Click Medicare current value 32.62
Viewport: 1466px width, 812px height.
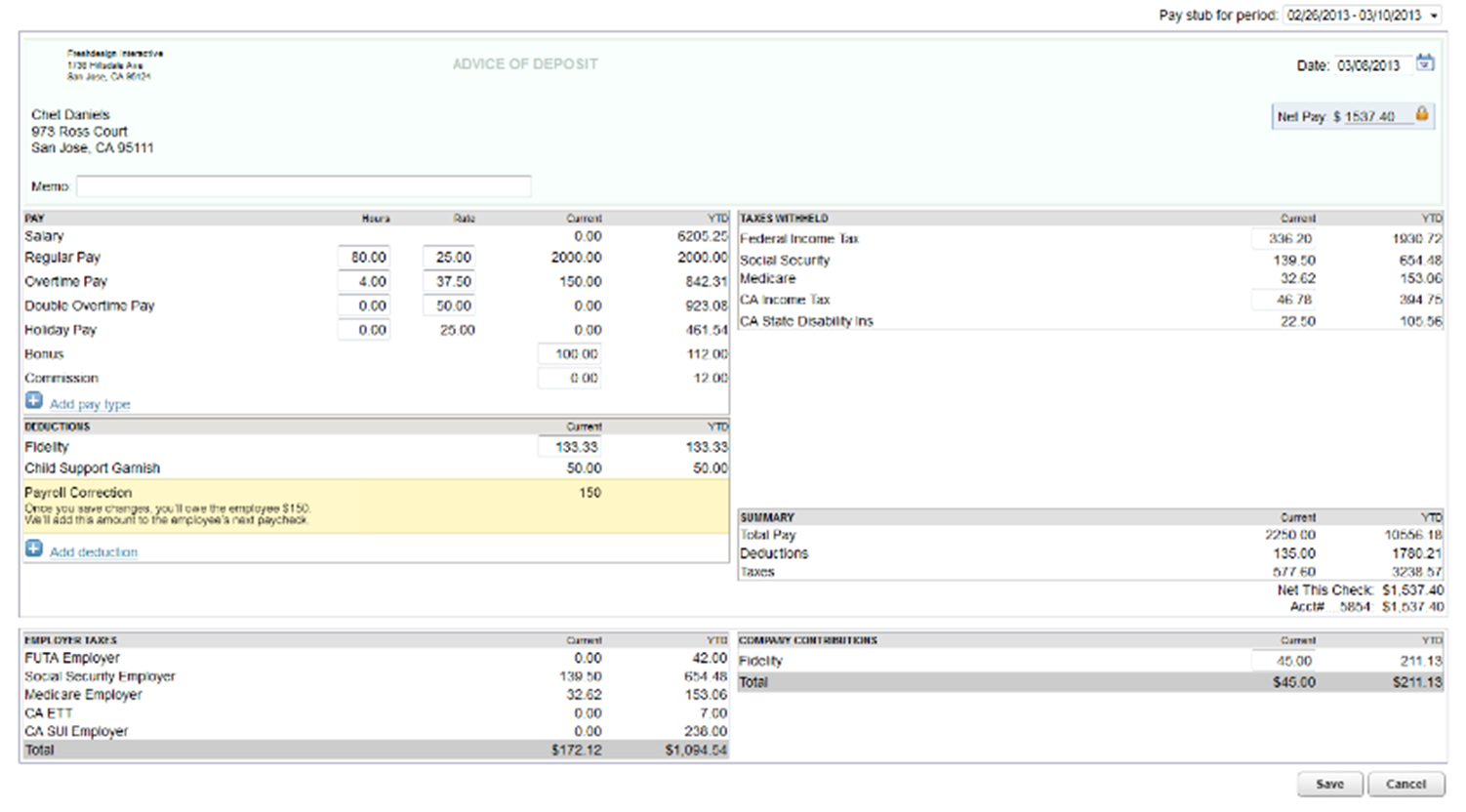coord(1297,278)
